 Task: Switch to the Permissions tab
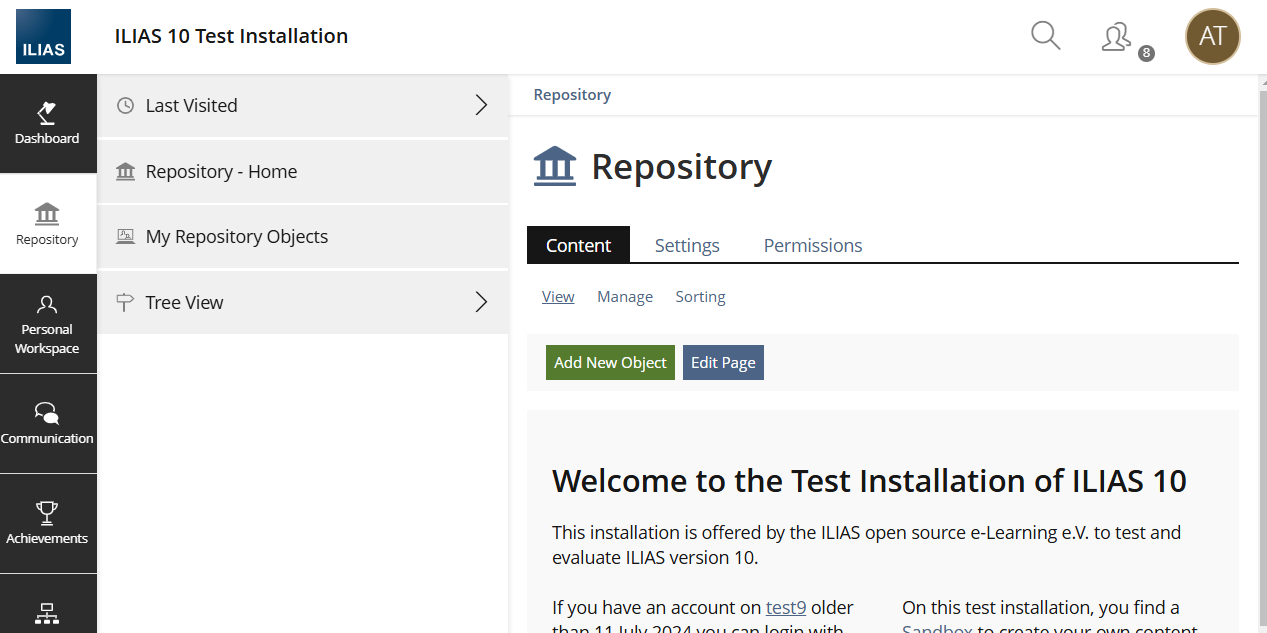[812, 245]
